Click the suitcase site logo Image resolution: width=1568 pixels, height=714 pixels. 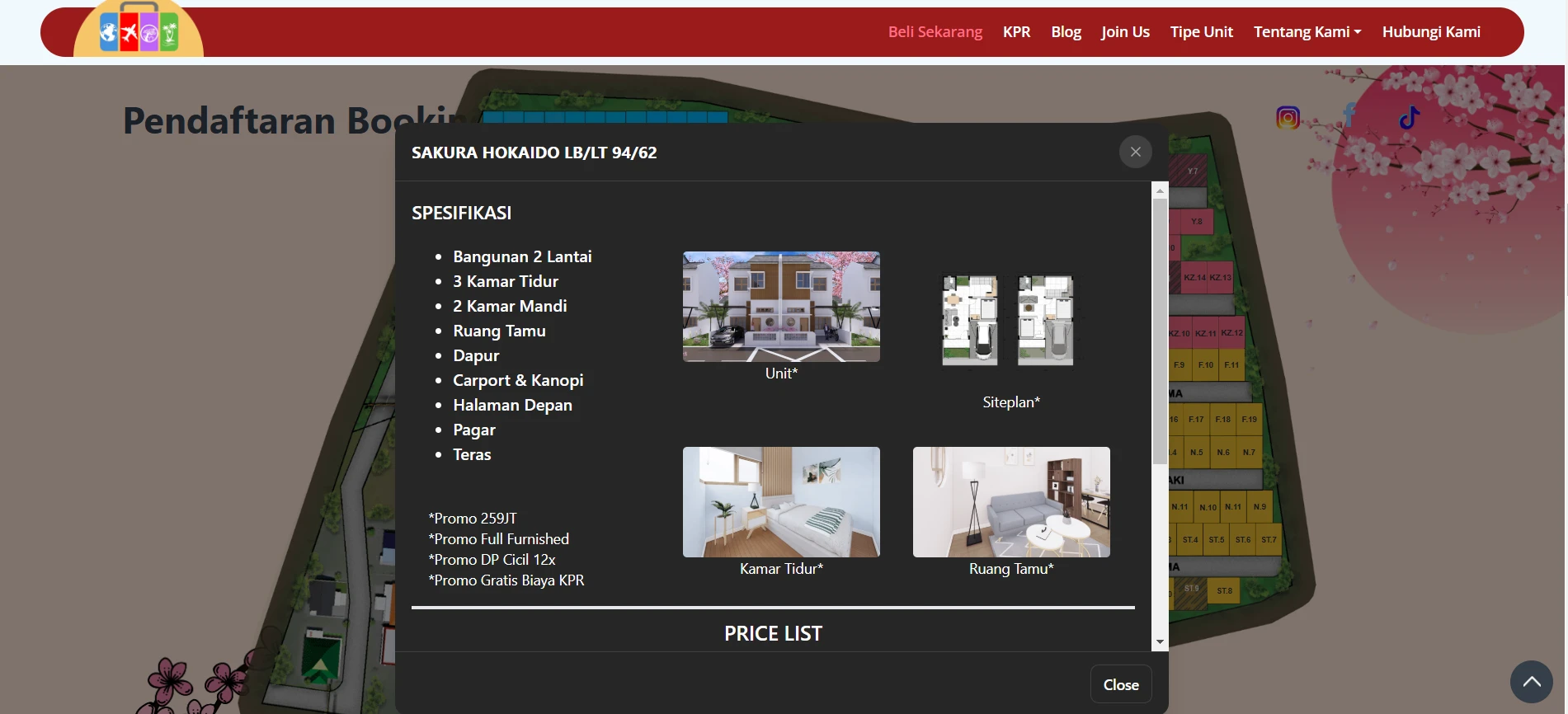click(x=139, y=29)
